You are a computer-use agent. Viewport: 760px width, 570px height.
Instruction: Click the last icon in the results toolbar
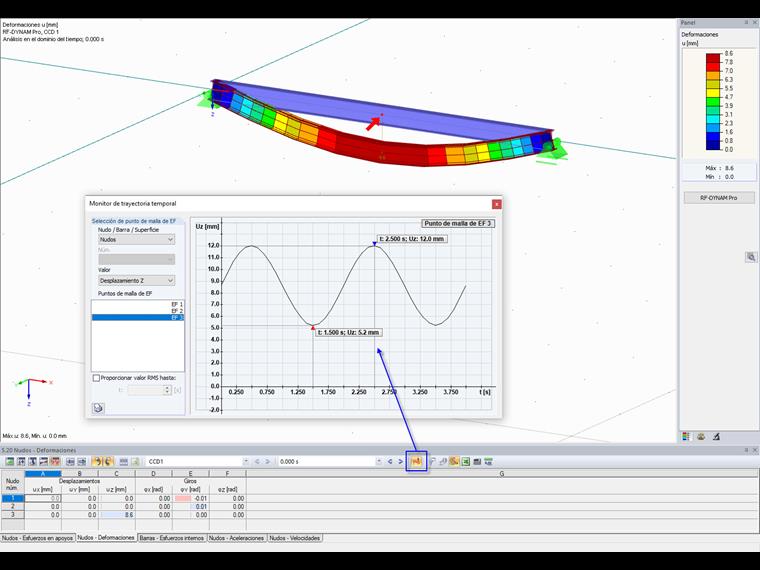[x=489, y=461]
